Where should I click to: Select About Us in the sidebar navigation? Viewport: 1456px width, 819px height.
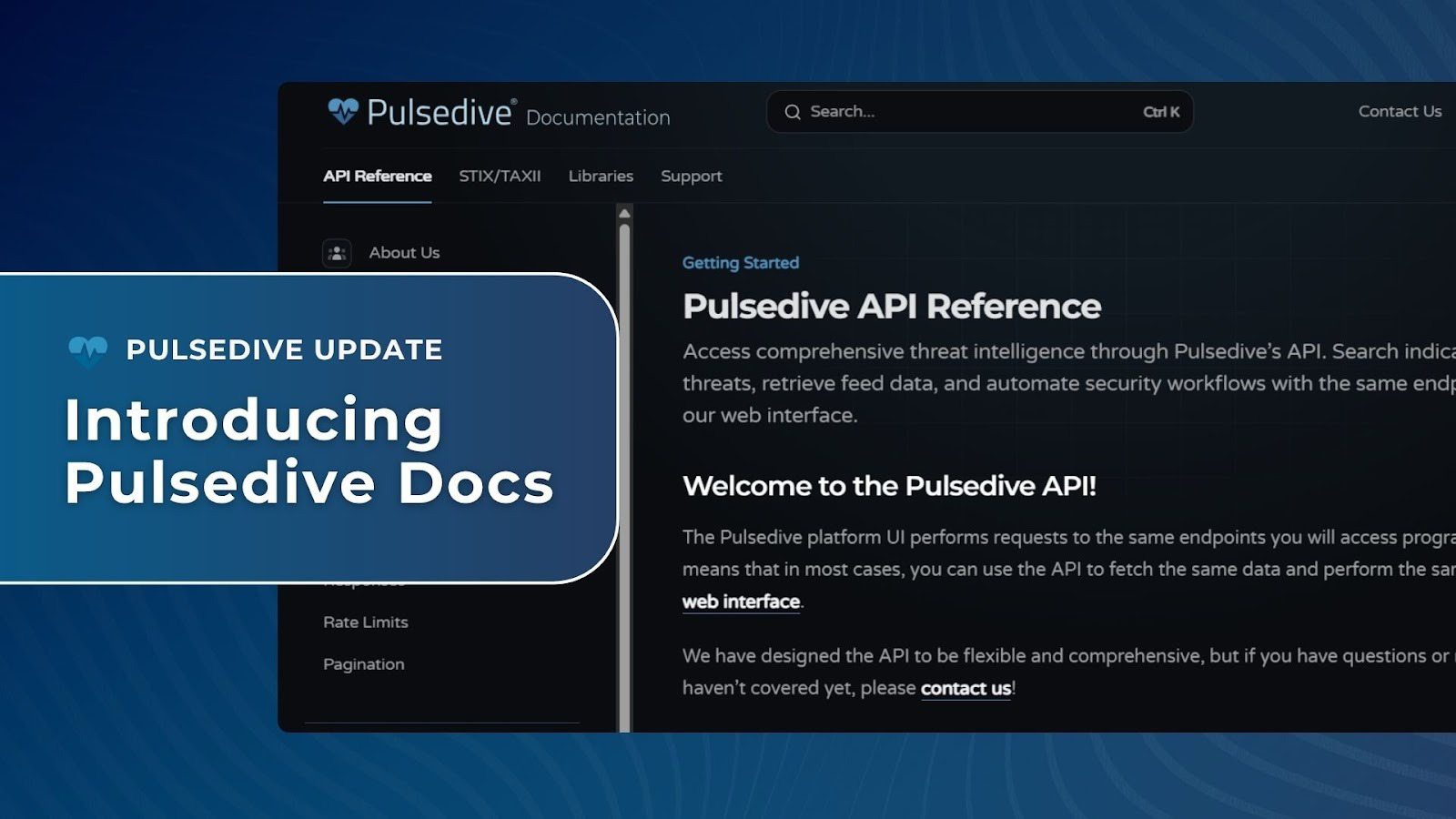tap(403, 252)
